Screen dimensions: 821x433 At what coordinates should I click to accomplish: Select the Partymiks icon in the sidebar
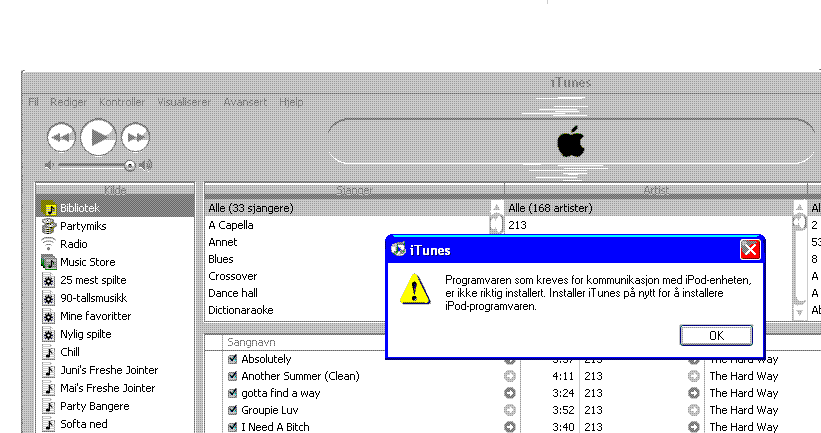[x=49, y=226]
